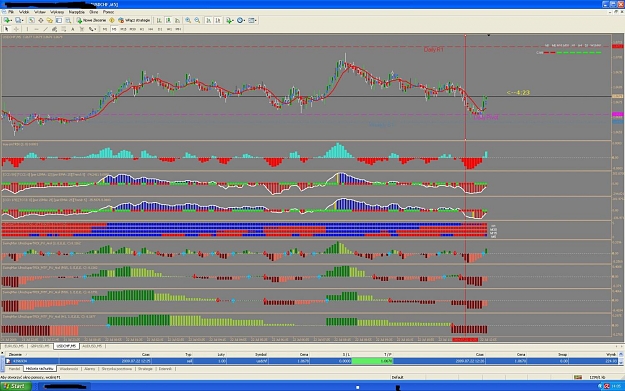The height and width of the screenshot is (391, 625).
Task: Select the Fibonacci retracement tool
Action: pos(63,29)
